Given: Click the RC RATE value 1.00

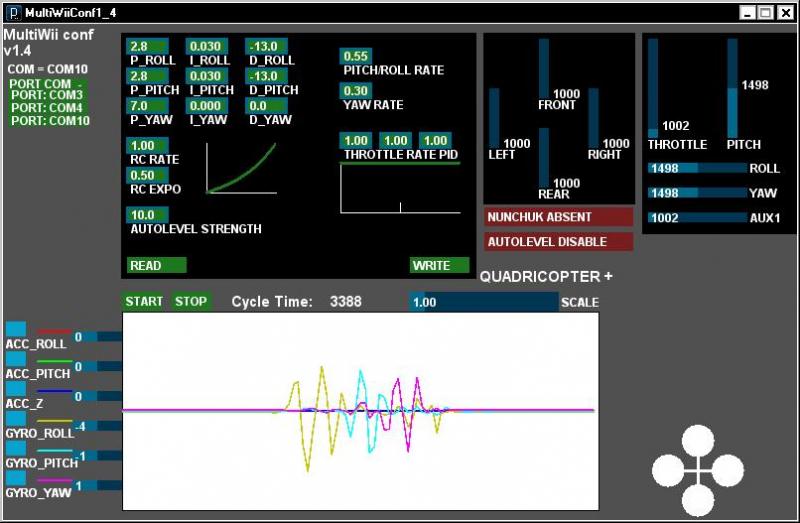Looking at the screenshot, I should tap(147, 145).
